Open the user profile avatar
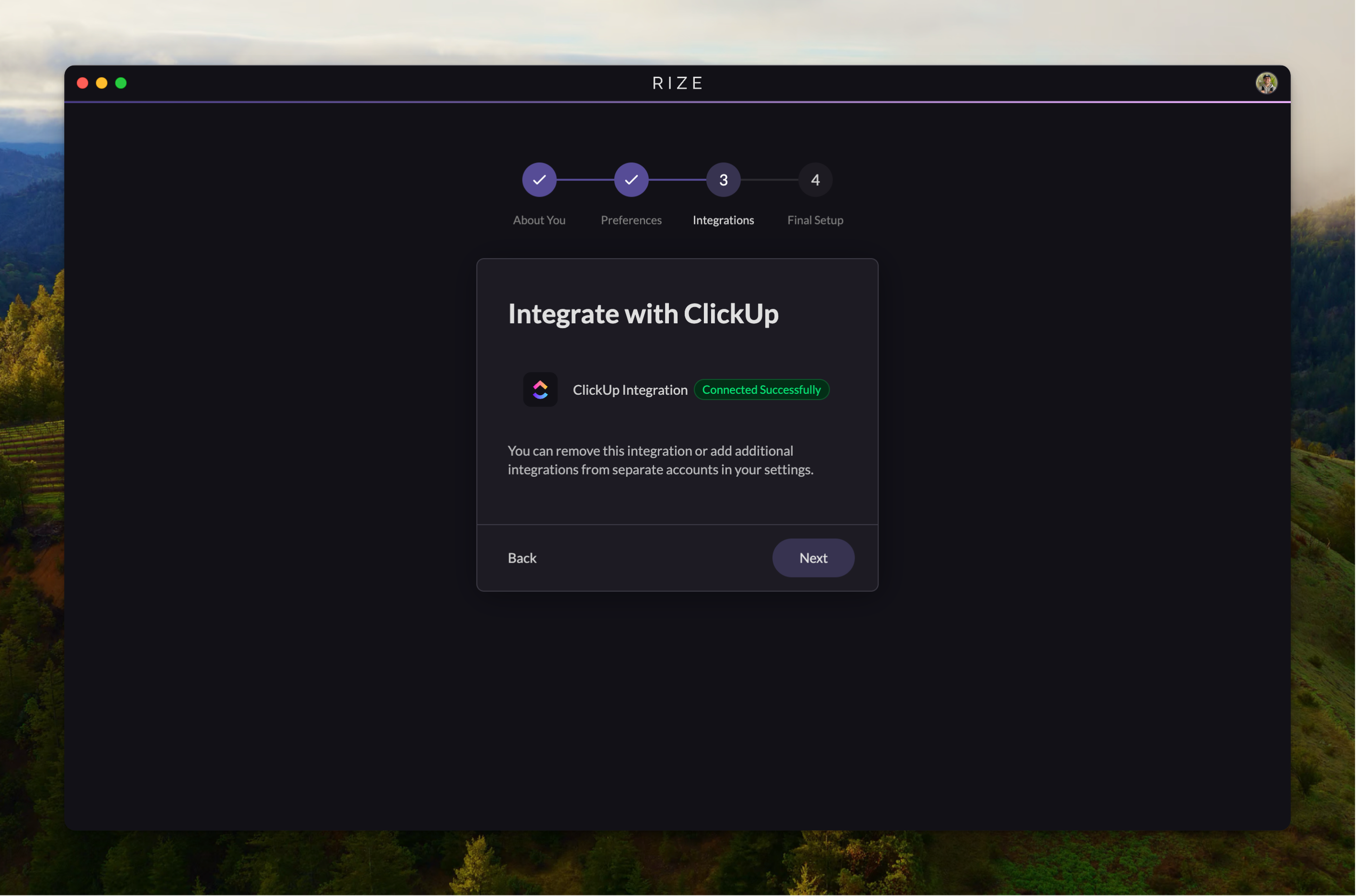Viewport: 1356px width, 896px height. pyautogui.click(x=1266, y=83)
